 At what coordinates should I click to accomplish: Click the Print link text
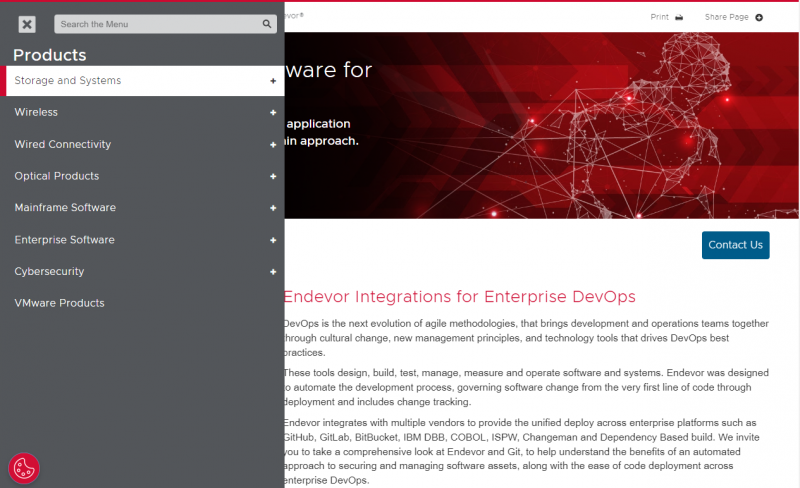pyautogui.click(x=659, y=17)
